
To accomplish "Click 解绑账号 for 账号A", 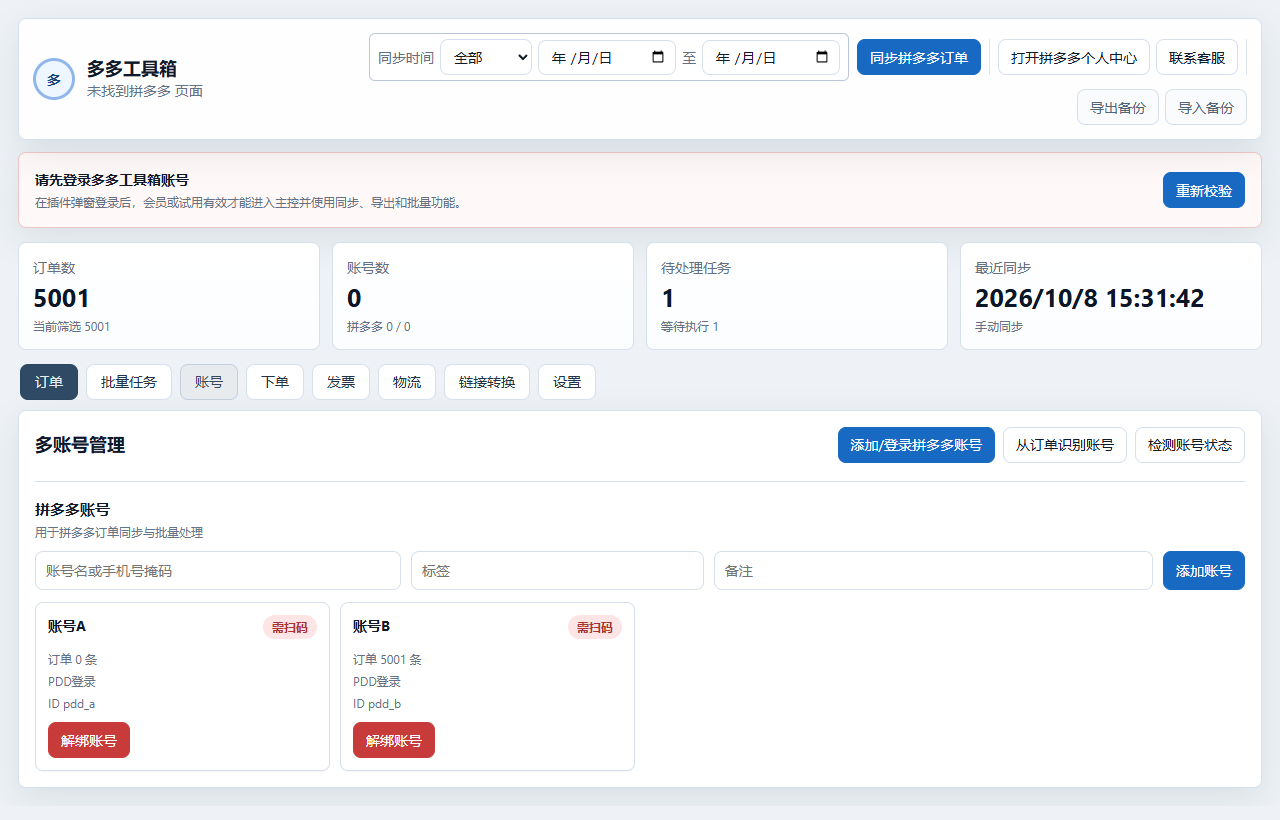I will coord(89,740).
